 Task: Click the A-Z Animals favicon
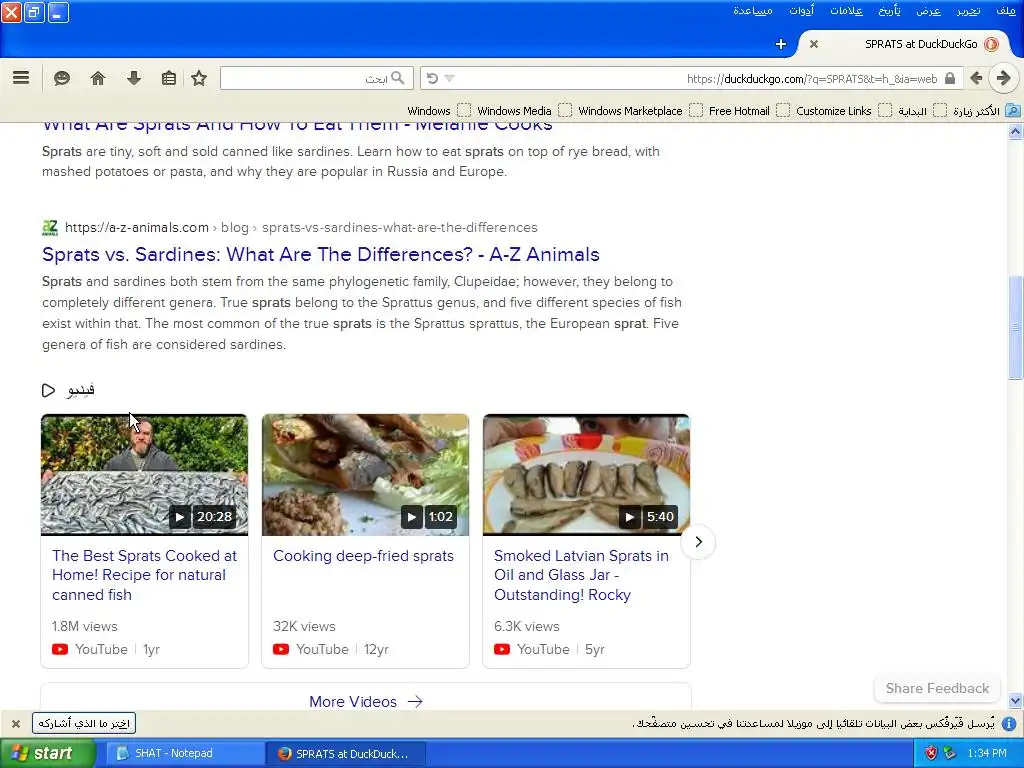[50, 227]
